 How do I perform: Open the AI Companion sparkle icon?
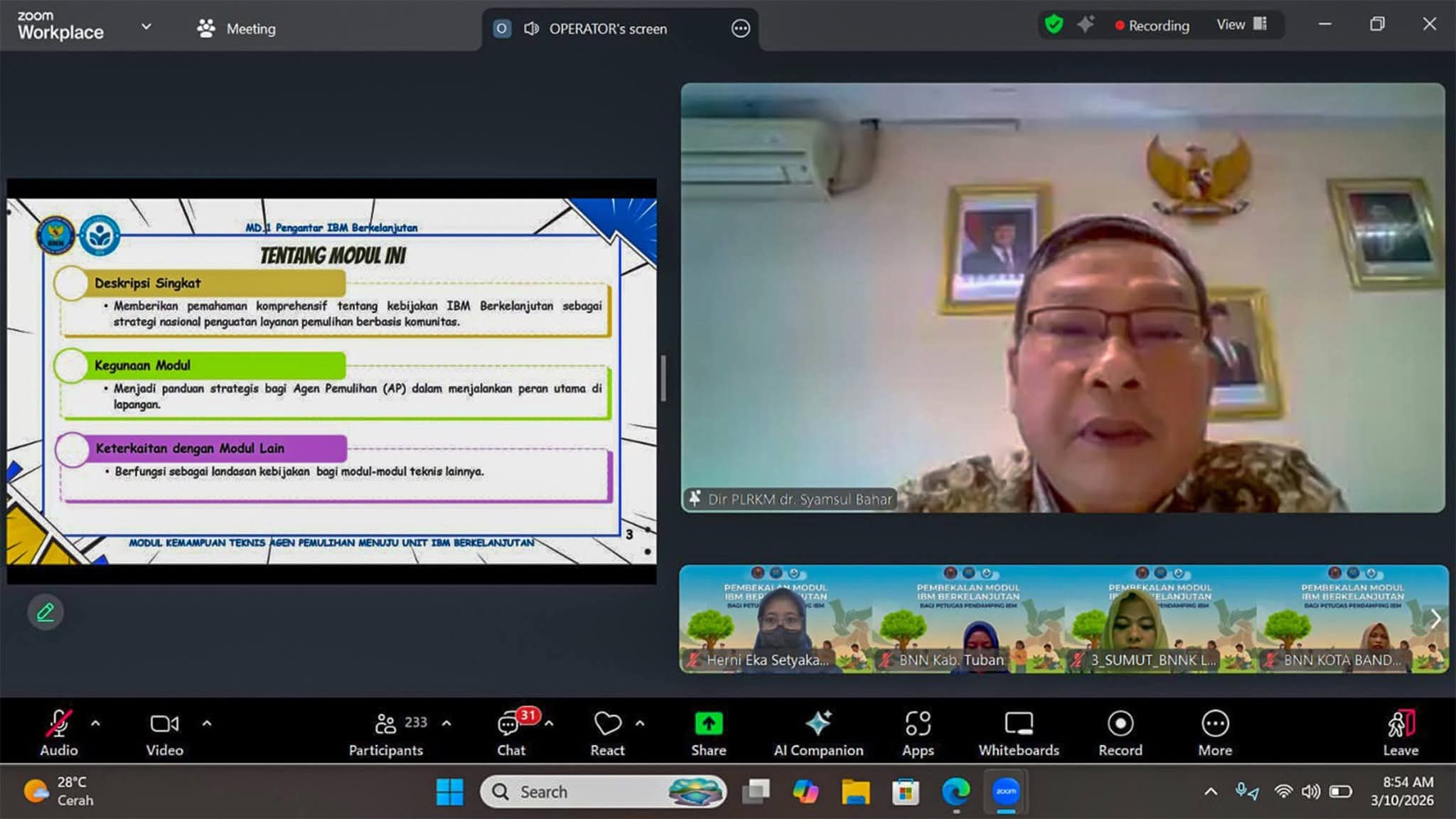click(x=818, y=724)
